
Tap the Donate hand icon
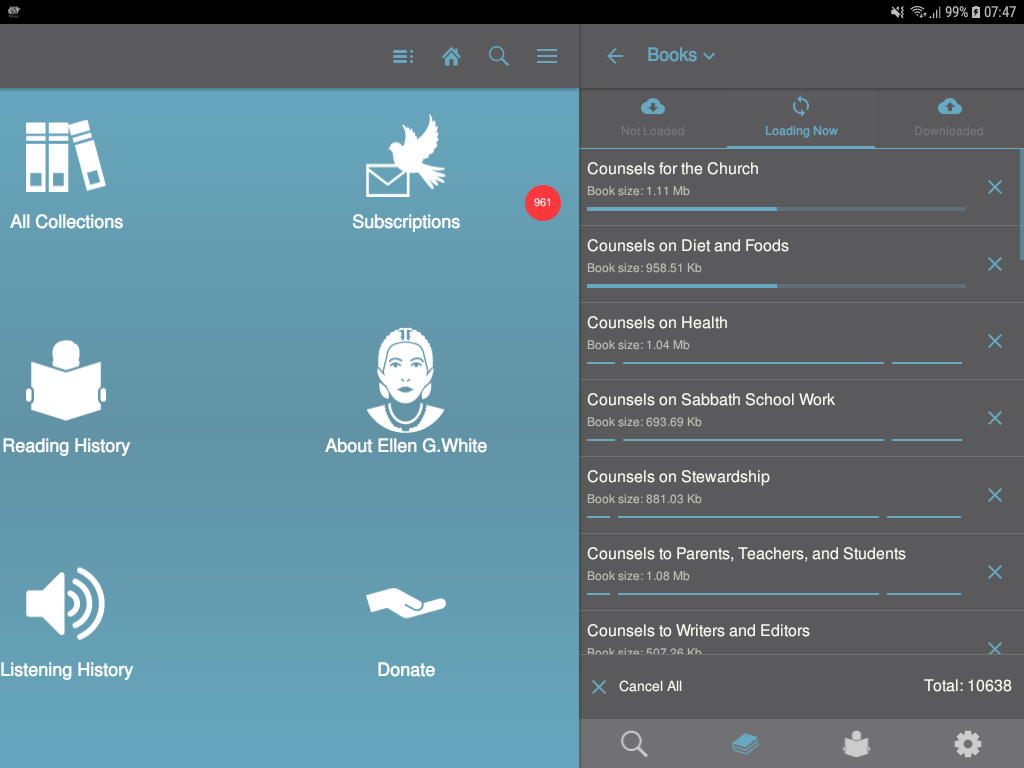[405, 602]
